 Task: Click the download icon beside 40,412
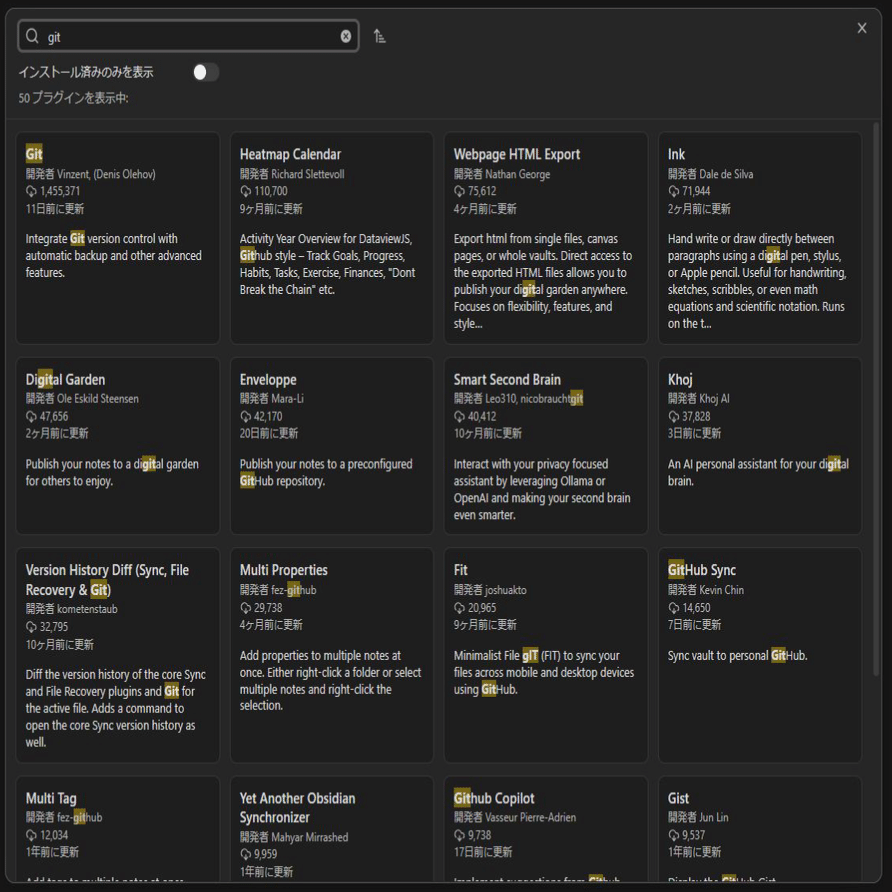tap(459, 416)
